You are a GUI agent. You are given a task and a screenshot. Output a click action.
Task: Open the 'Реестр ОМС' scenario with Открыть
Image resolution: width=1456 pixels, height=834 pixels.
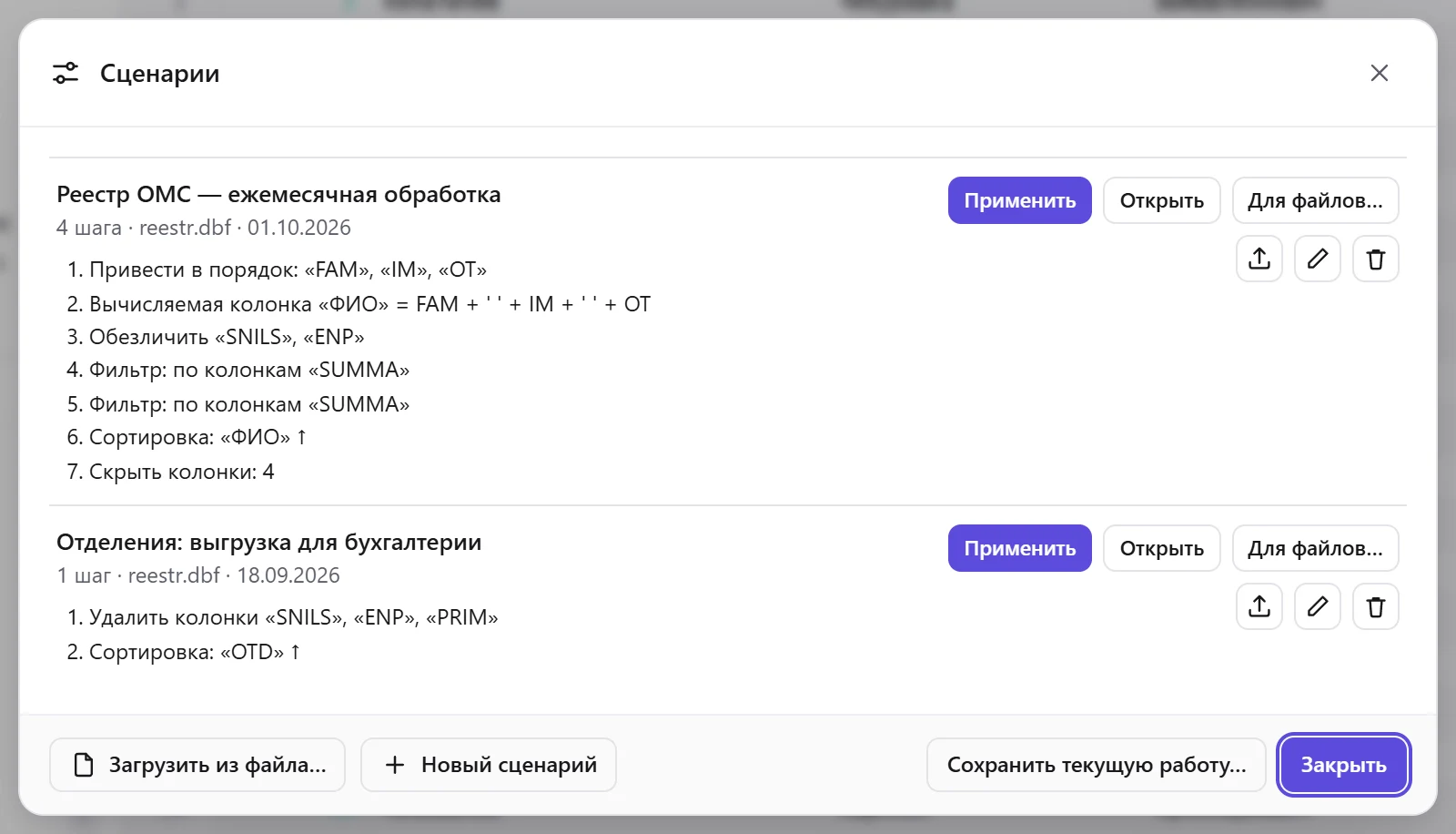coord(1162,200)
